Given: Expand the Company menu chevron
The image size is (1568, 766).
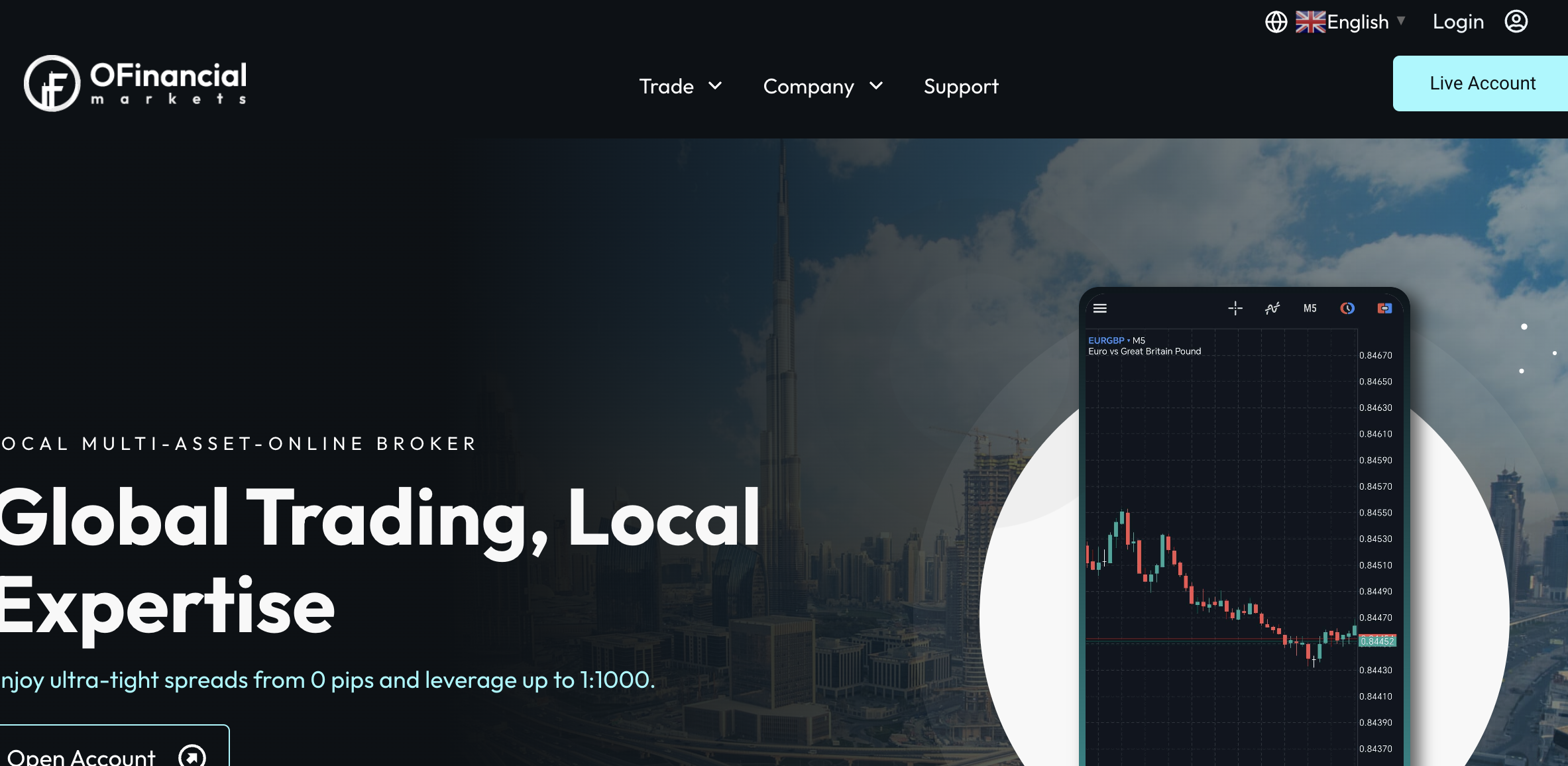Looking at the screenshot, I should point(876,85).
